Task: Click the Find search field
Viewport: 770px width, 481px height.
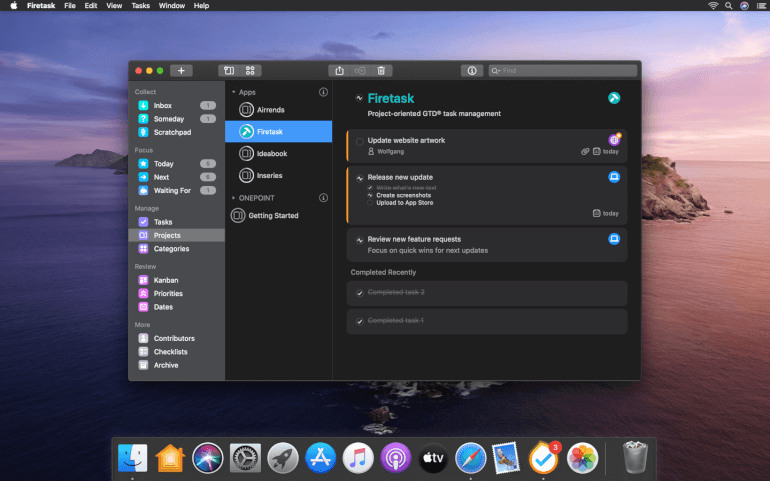Action: click(563, 71)
